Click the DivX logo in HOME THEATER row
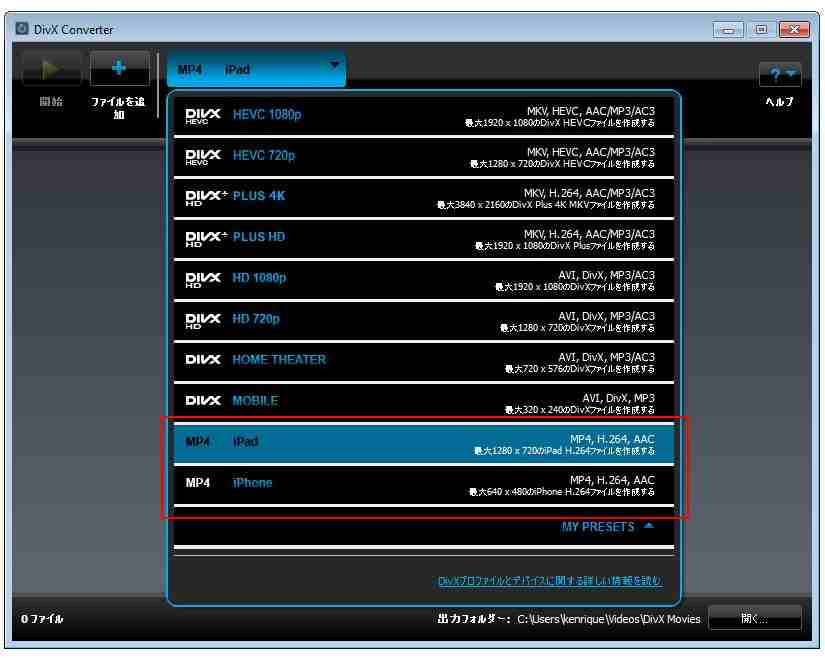This screenshot has height=658, width=825. tap(203, 360)
